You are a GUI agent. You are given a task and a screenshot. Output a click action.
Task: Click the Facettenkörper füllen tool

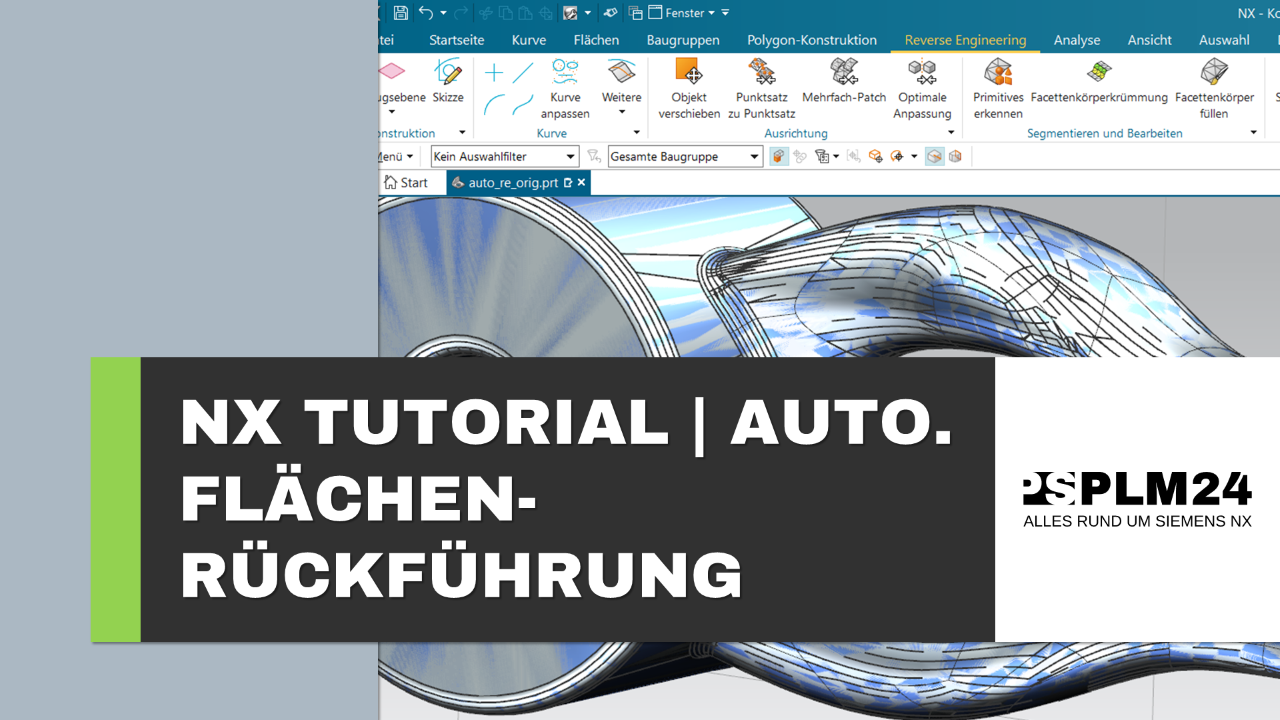coord(1214,89)
